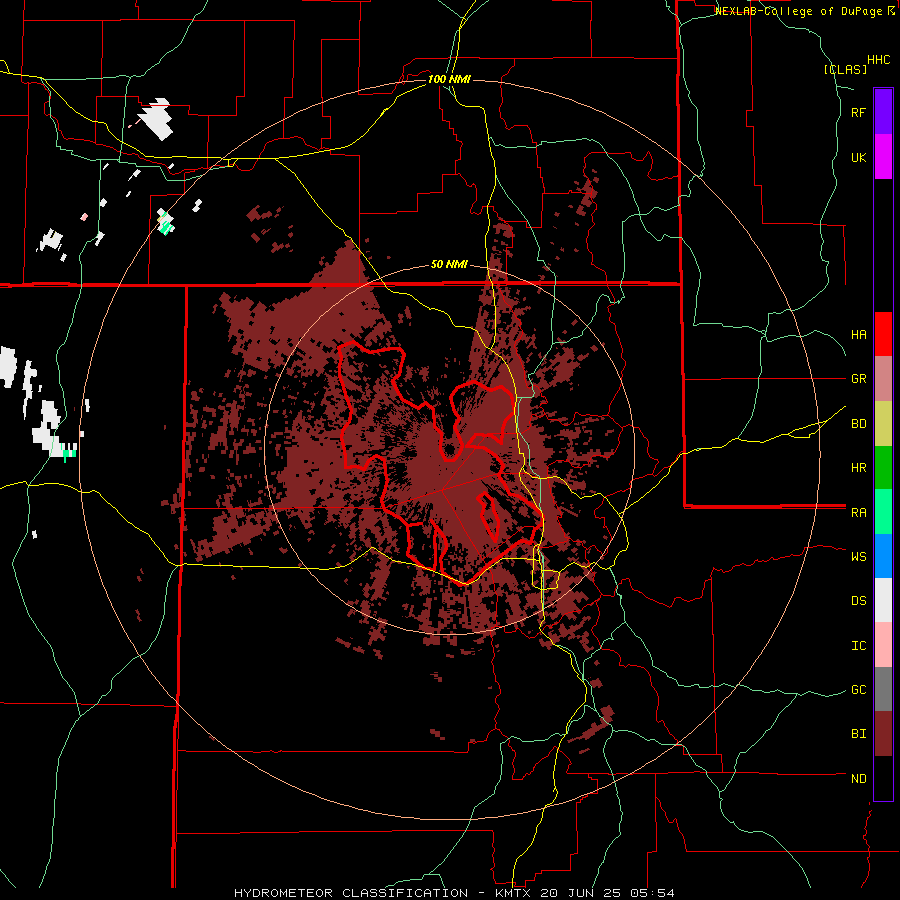Viewport: 900px width, 900px height.
Task: Click the [CLAS] legend header
Action: [845, 69]
